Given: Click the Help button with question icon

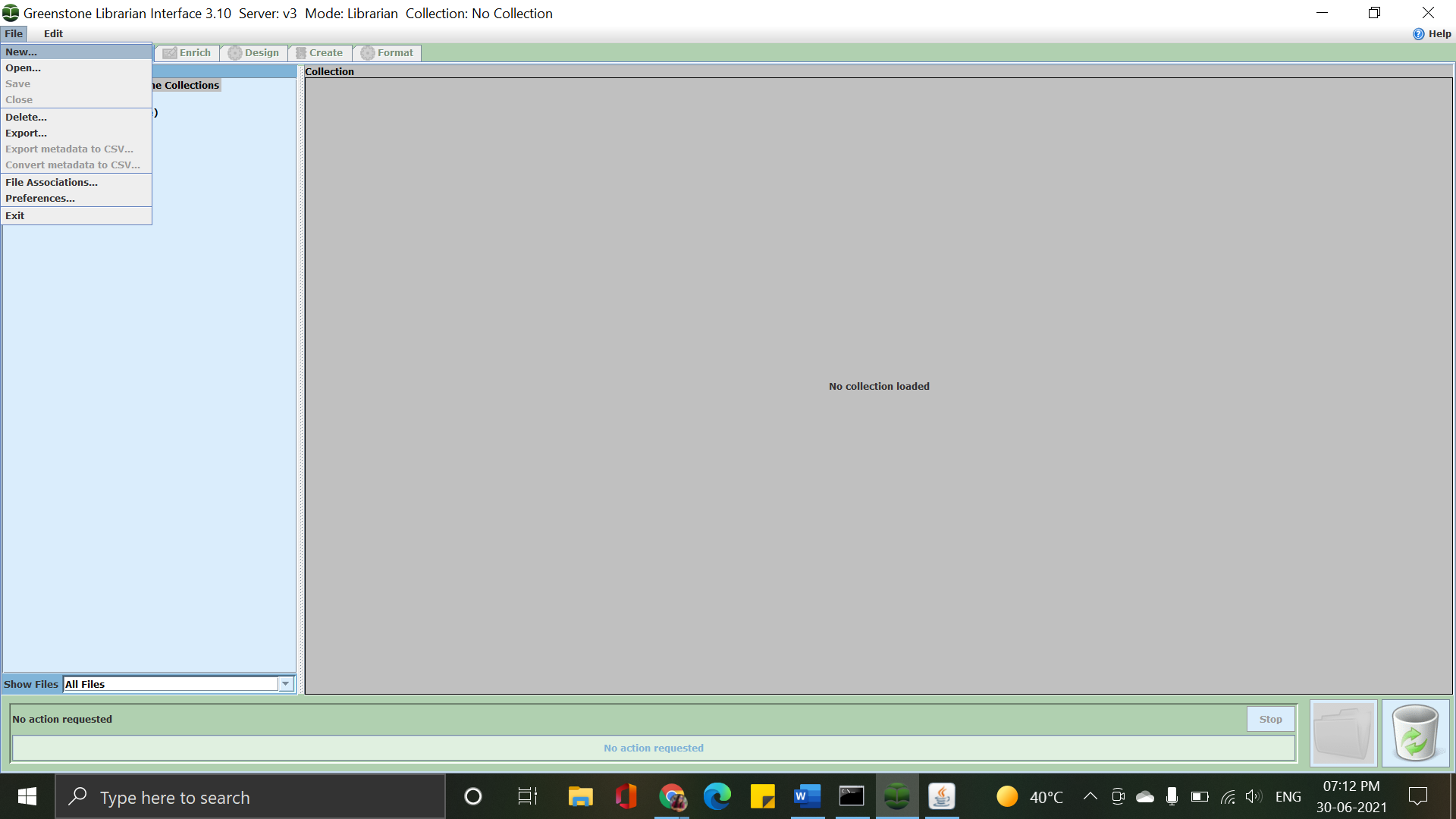Looking at the screenshot, I should (1432, 33).
